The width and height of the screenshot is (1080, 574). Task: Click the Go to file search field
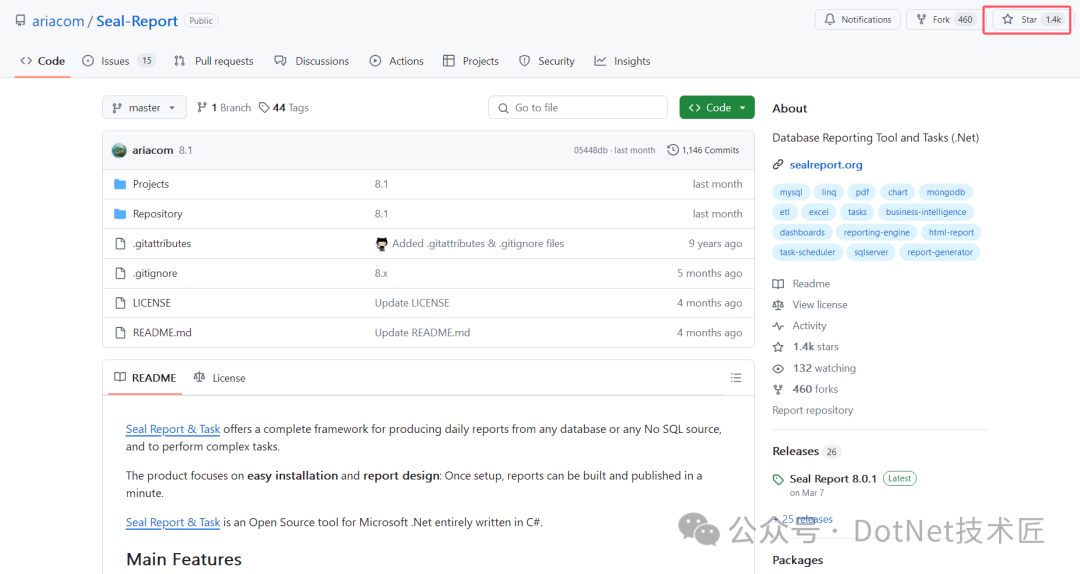click(x=578, y=108)
